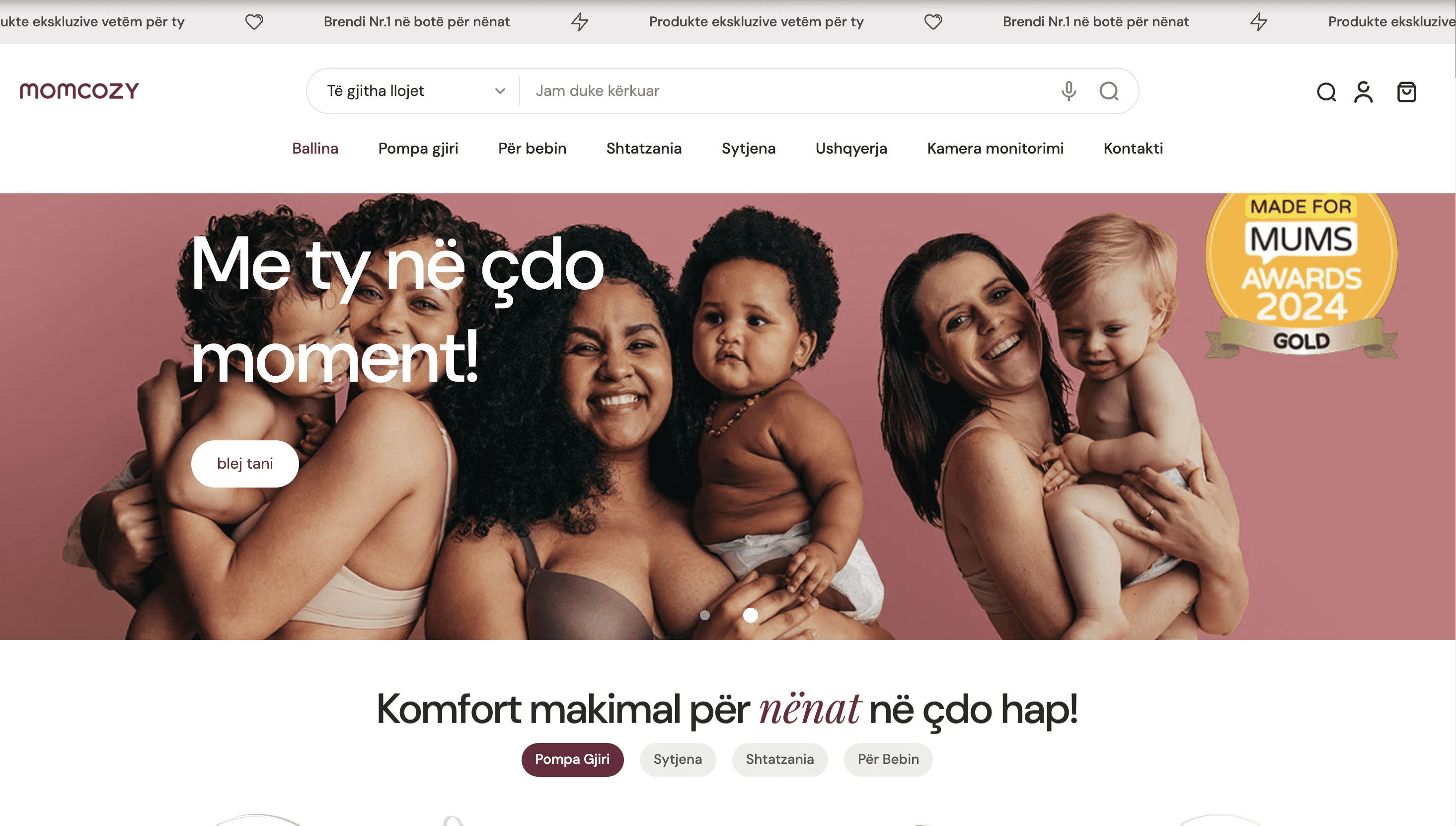Open the user account icon

[1363, 91]
